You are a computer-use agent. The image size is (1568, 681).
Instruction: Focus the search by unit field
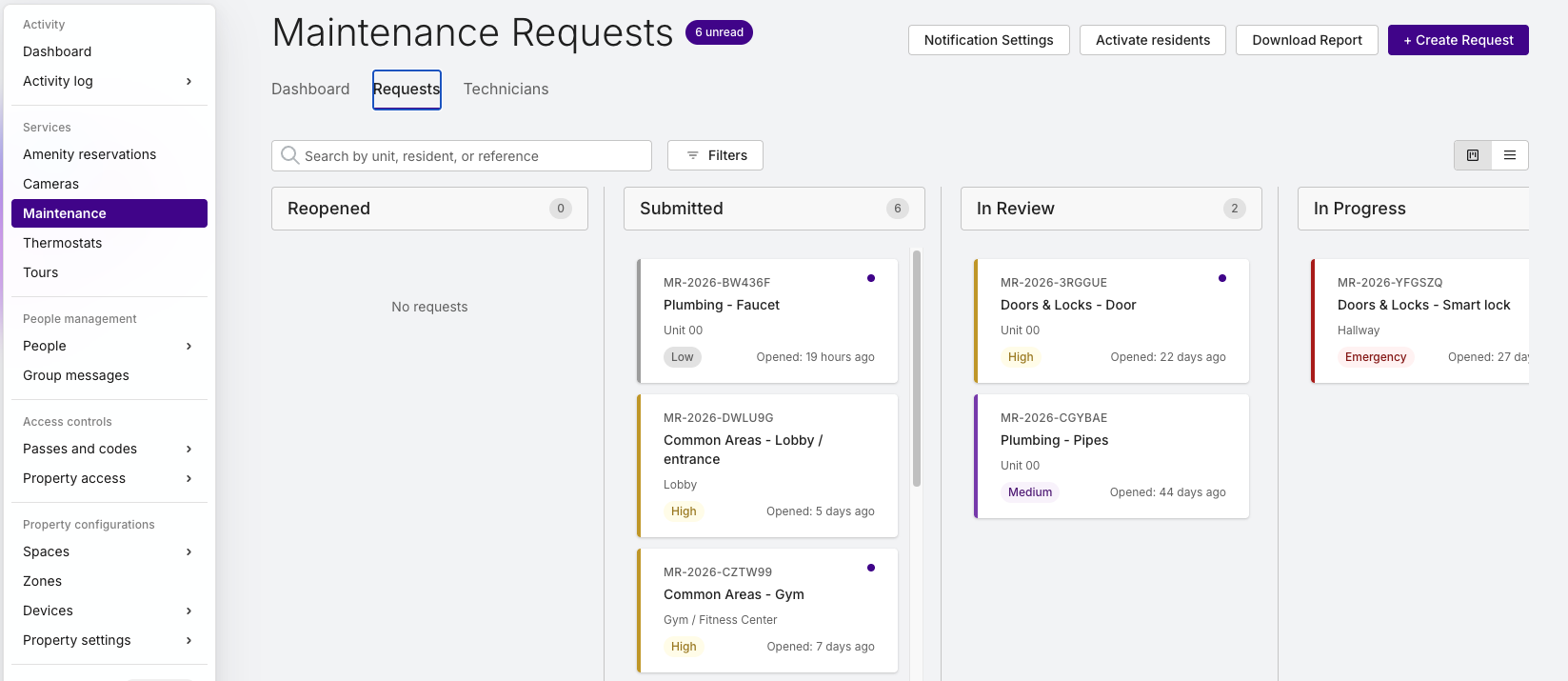coord(462,155)
